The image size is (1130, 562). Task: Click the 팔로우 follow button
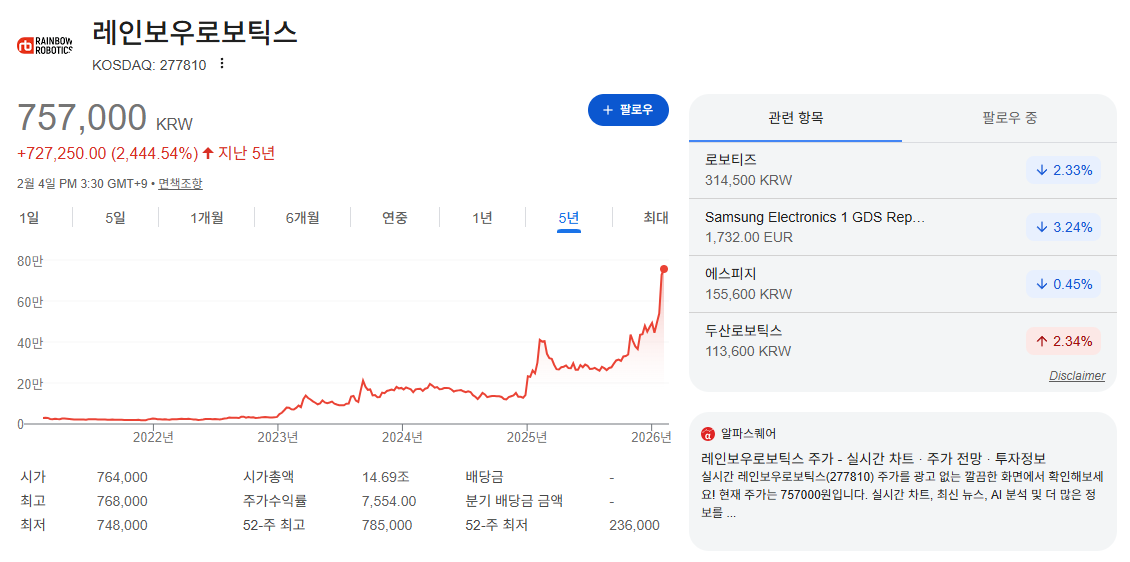[x=628, y=110]
